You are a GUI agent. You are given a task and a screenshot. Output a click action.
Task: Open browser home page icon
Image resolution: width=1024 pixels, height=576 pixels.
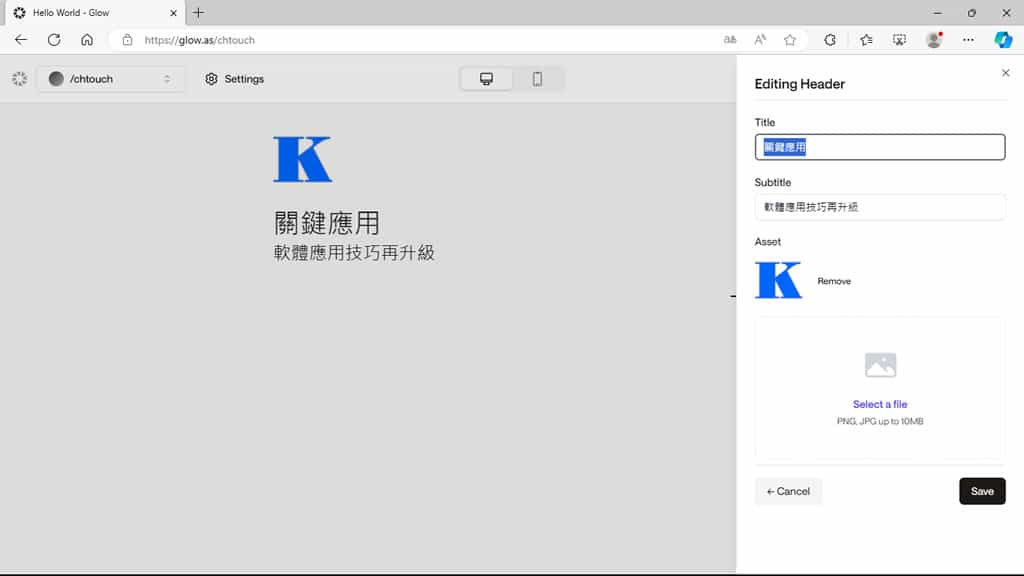87,40
